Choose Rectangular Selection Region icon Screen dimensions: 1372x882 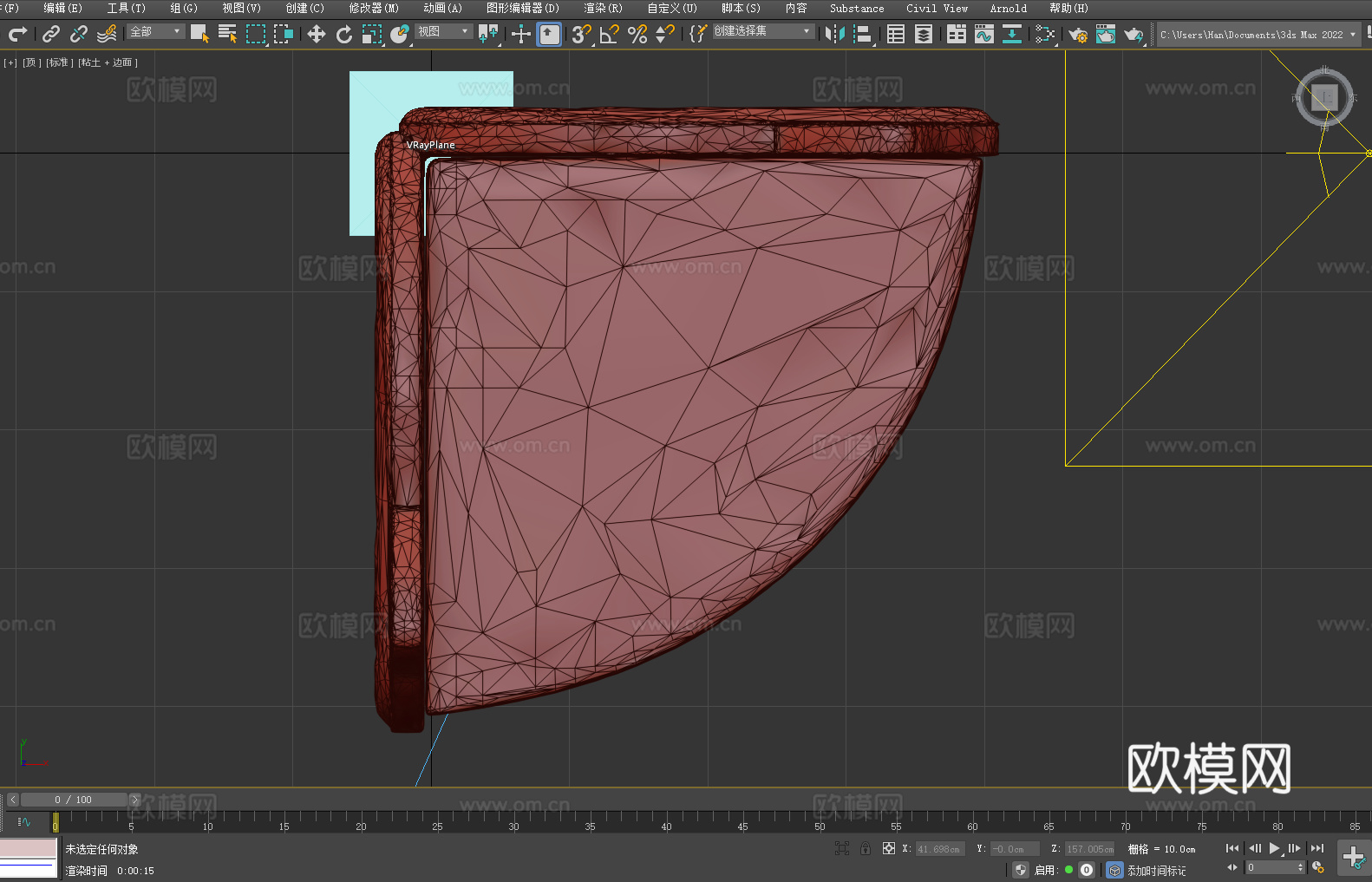point(256,34)
